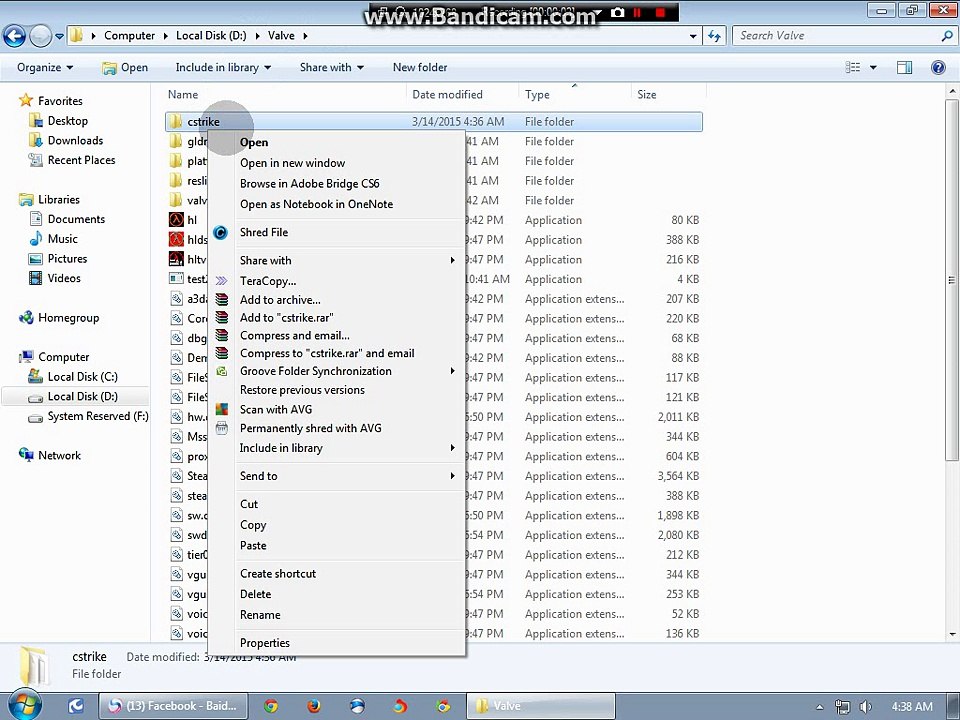Screen dimensions: 960x720
Task: Click shredder icon beside Permanently shred
Action: [x=222, y=428]
